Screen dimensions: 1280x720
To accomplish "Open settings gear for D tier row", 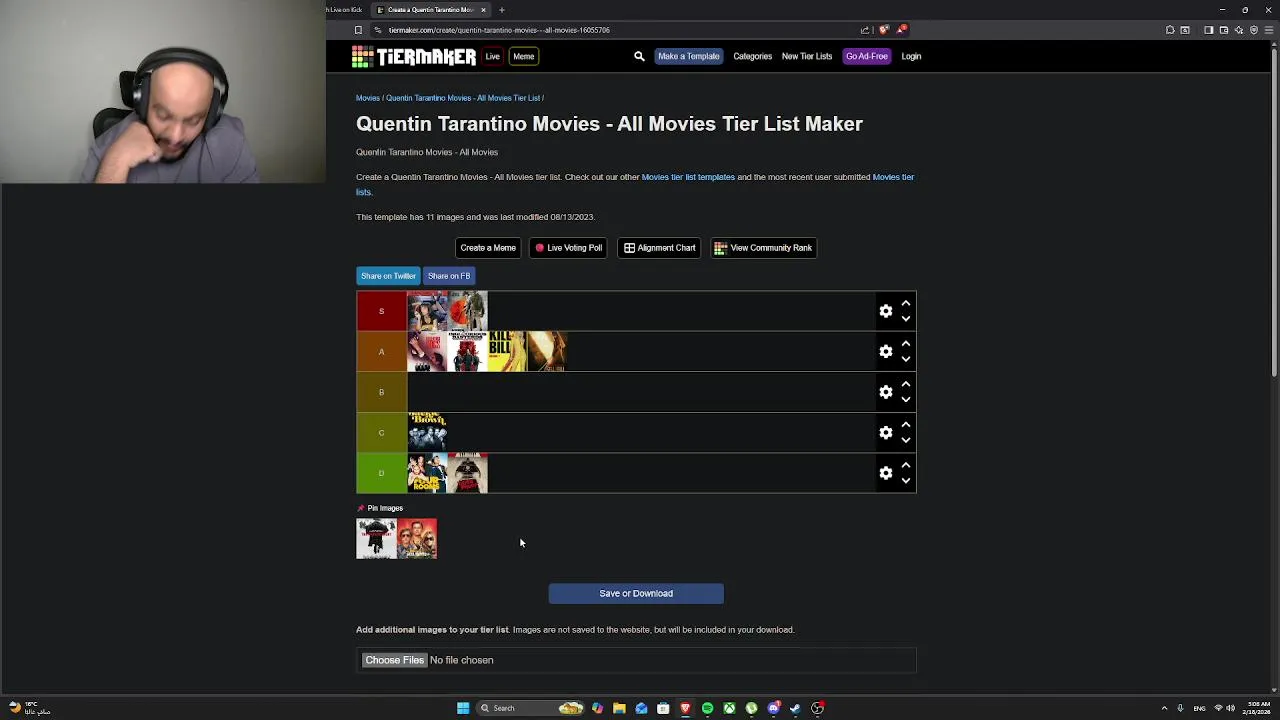I will (885, 473).
